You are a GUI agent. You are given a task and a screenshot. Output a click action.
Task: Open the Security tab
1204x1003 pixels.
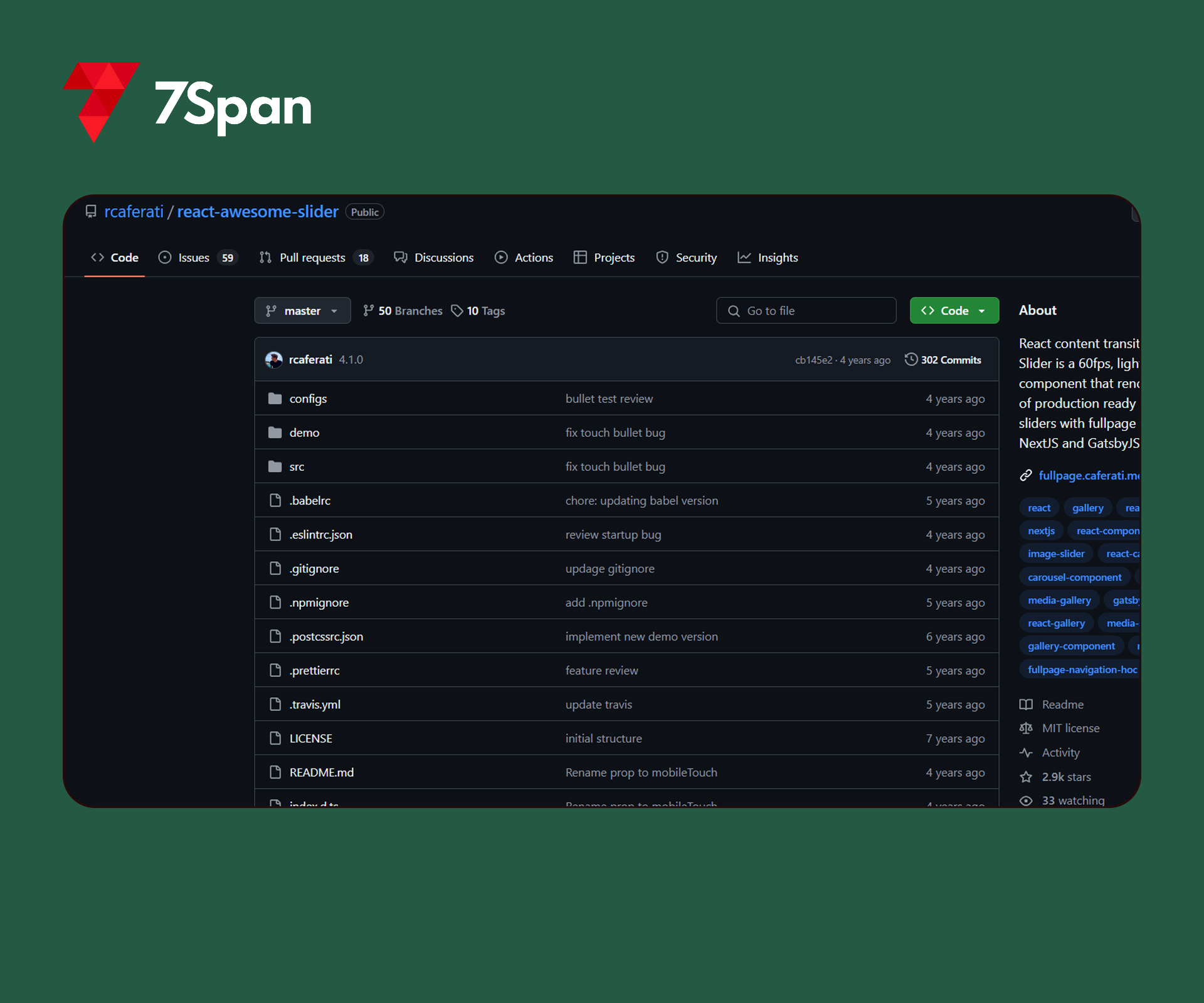coord(686,258)
